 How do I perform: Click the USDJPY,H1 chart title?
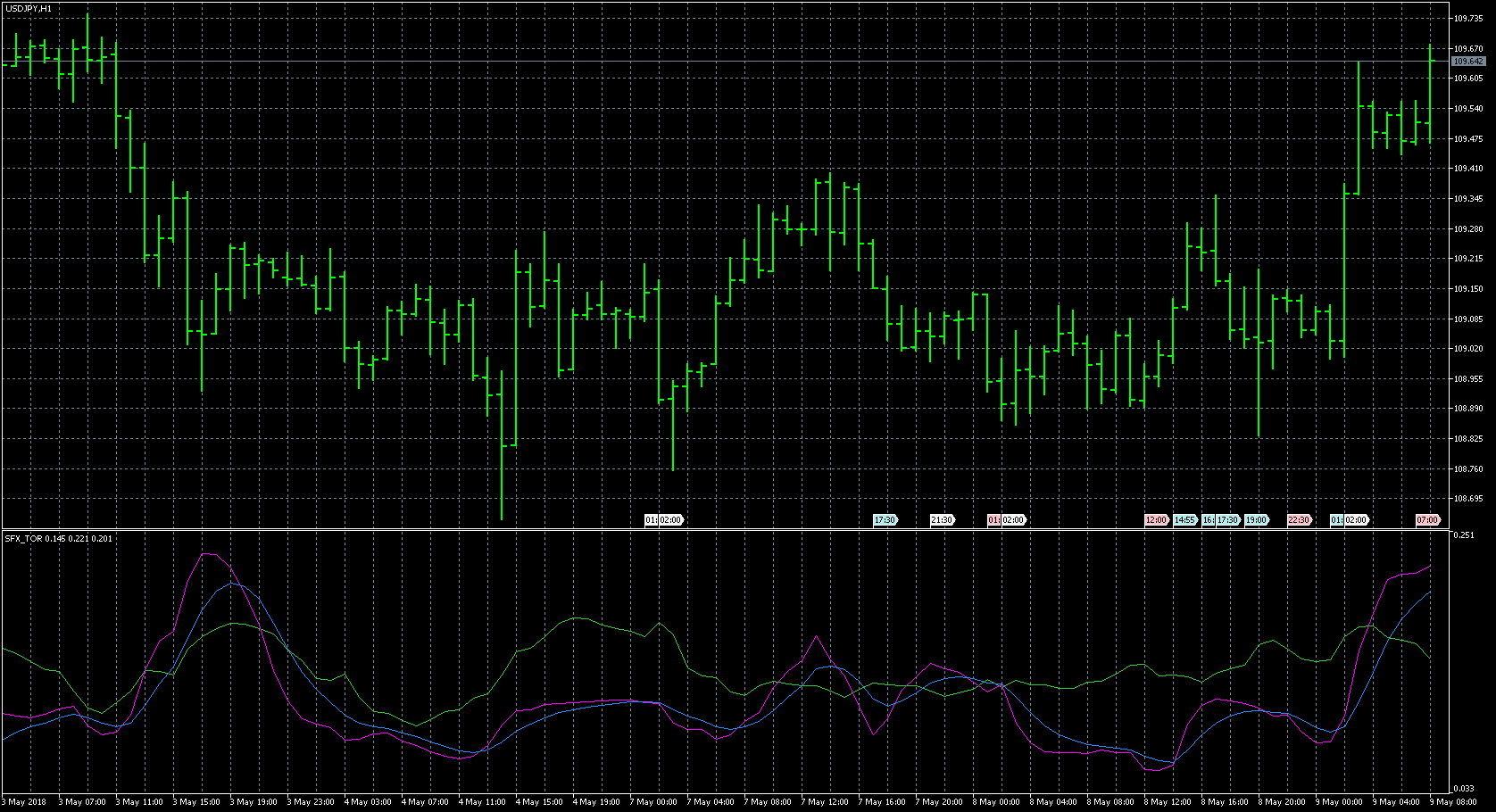(x=29, y=8)
